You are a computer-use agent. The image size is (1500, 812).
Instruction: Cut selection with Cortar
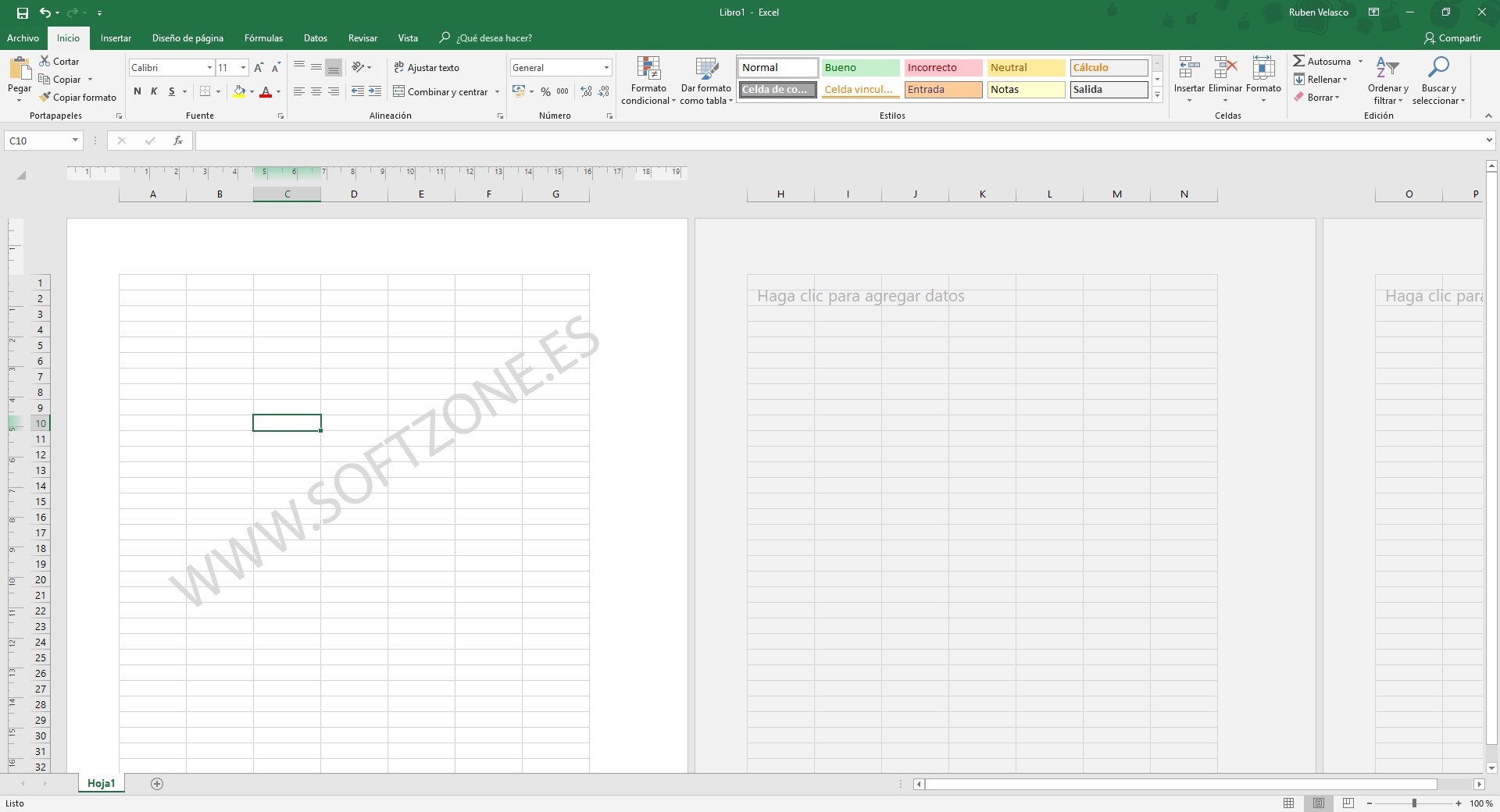pos(59,62)
